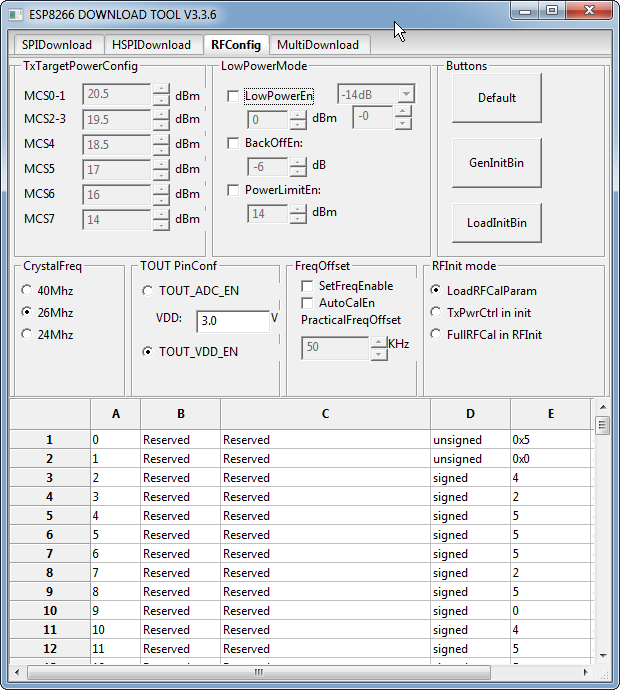The image size is (620, 690).
Task: Minimize the ESP8266 Download Tool window
Action: [525, 11]
